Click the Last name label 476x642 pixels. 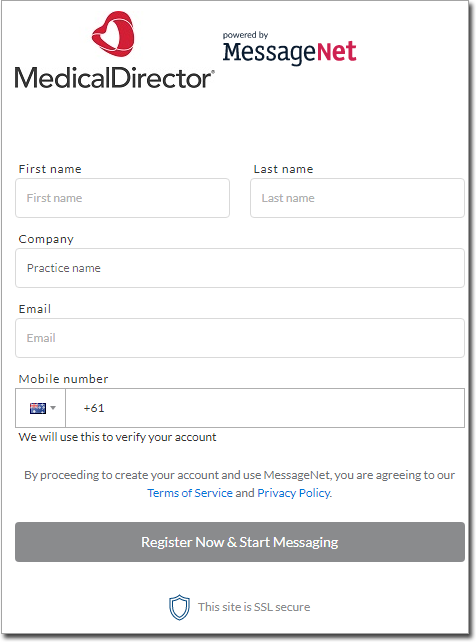[283, 169]
